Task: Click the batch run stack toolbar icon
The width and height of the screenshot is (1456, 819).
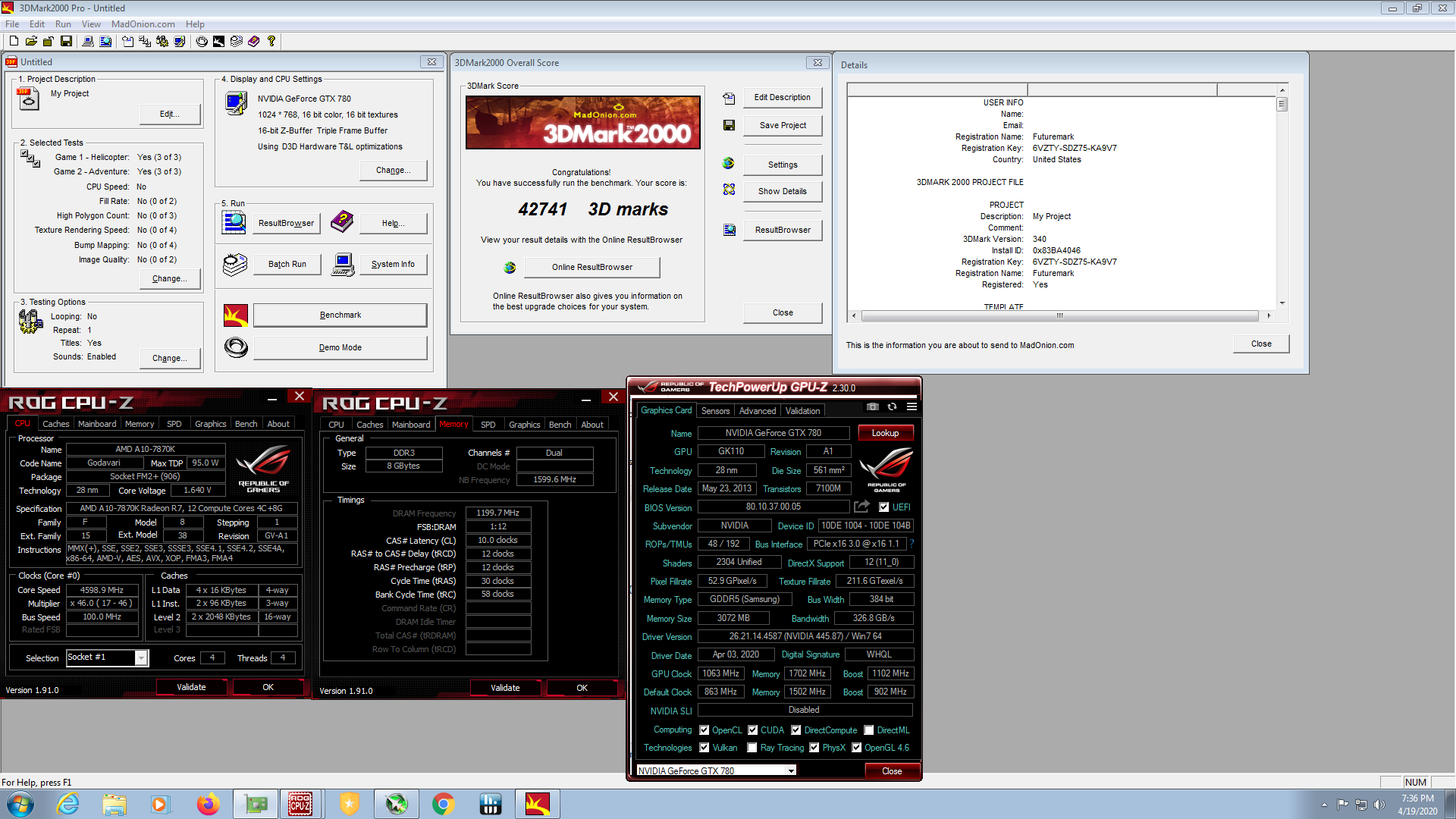Action: coord(237,41)
